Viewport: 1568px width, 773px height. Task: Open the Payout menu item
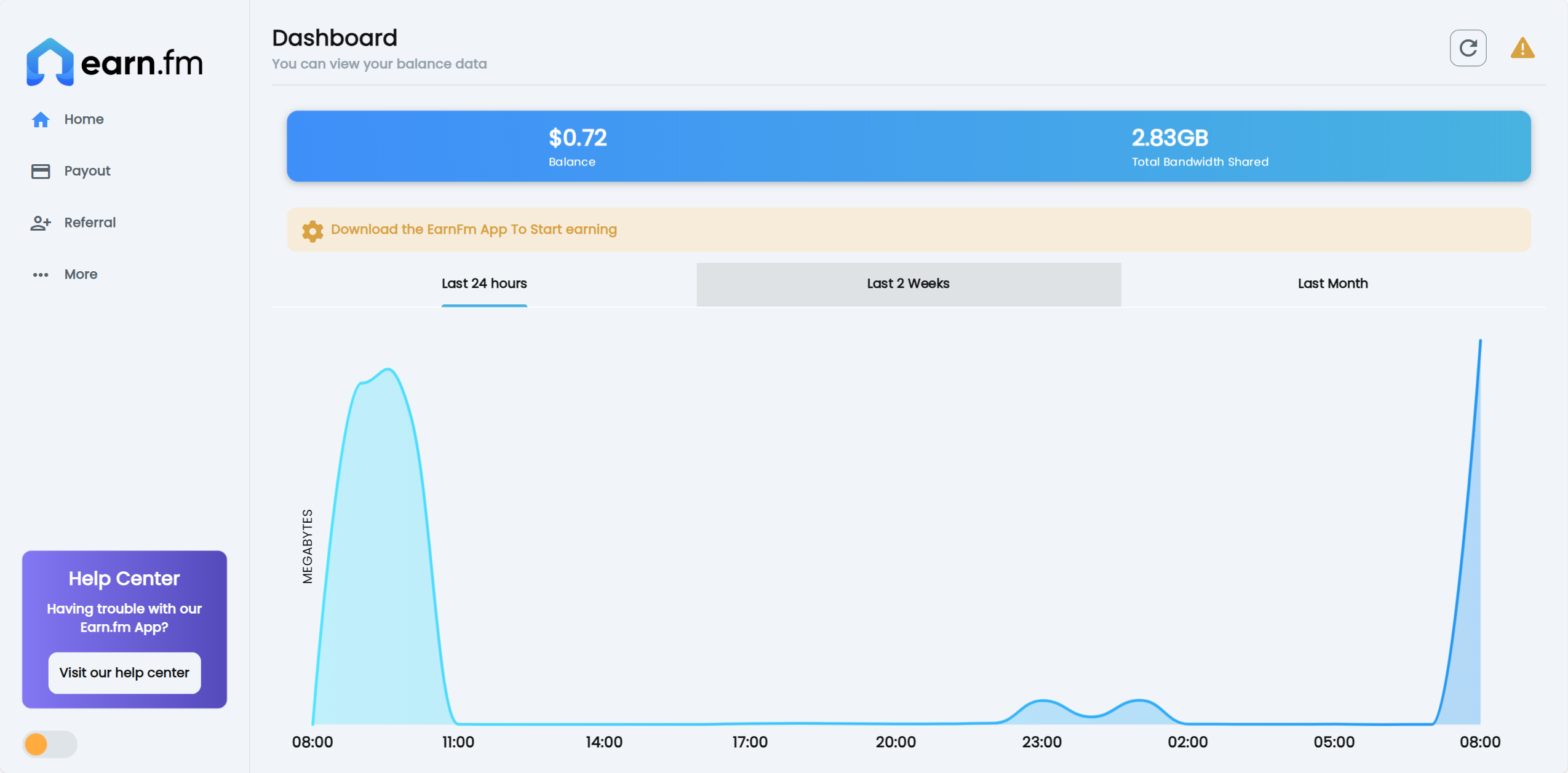click(87, 171)
